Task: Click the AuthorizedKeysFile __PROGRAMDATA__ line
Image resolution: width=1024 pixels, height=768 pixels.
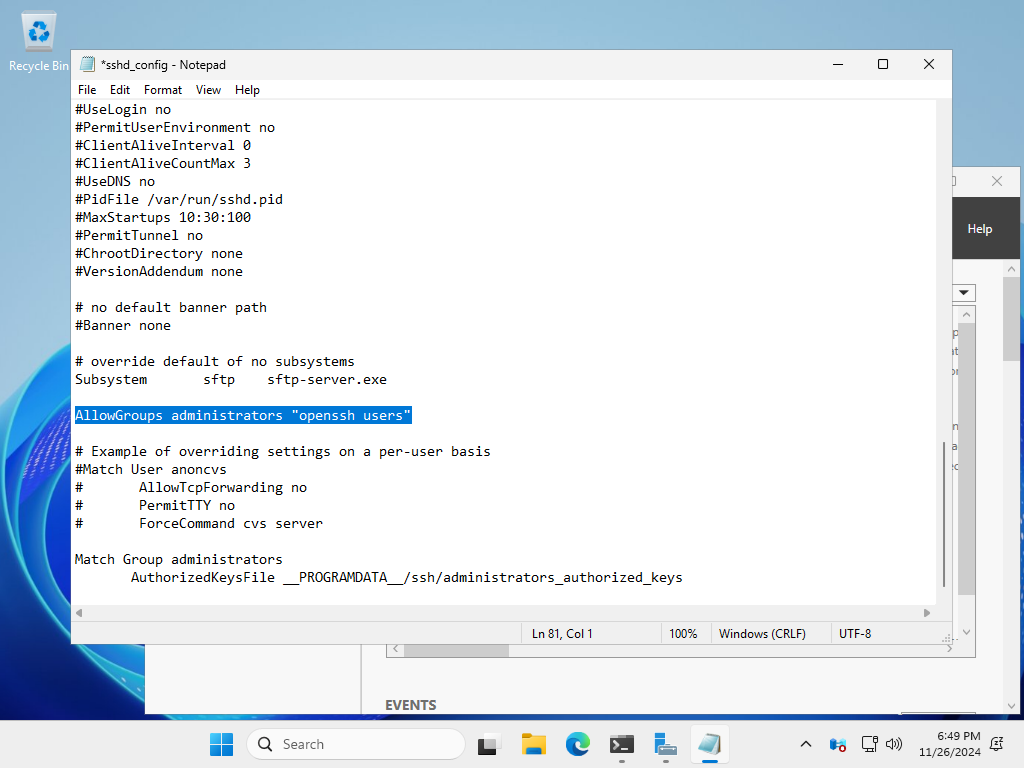Action: tap(406, 577)
